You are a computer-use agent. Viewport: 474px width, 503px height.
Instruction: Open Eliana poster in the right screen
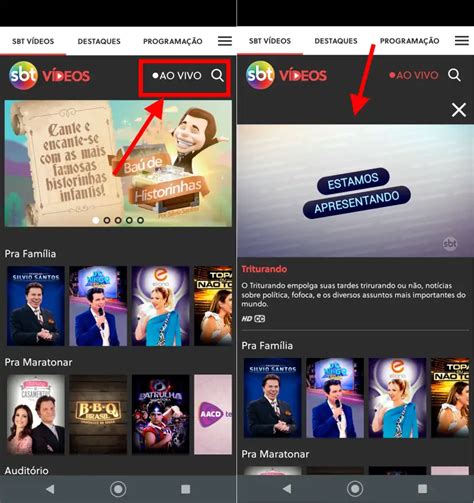pyautogui.click(x=397, y=398)
